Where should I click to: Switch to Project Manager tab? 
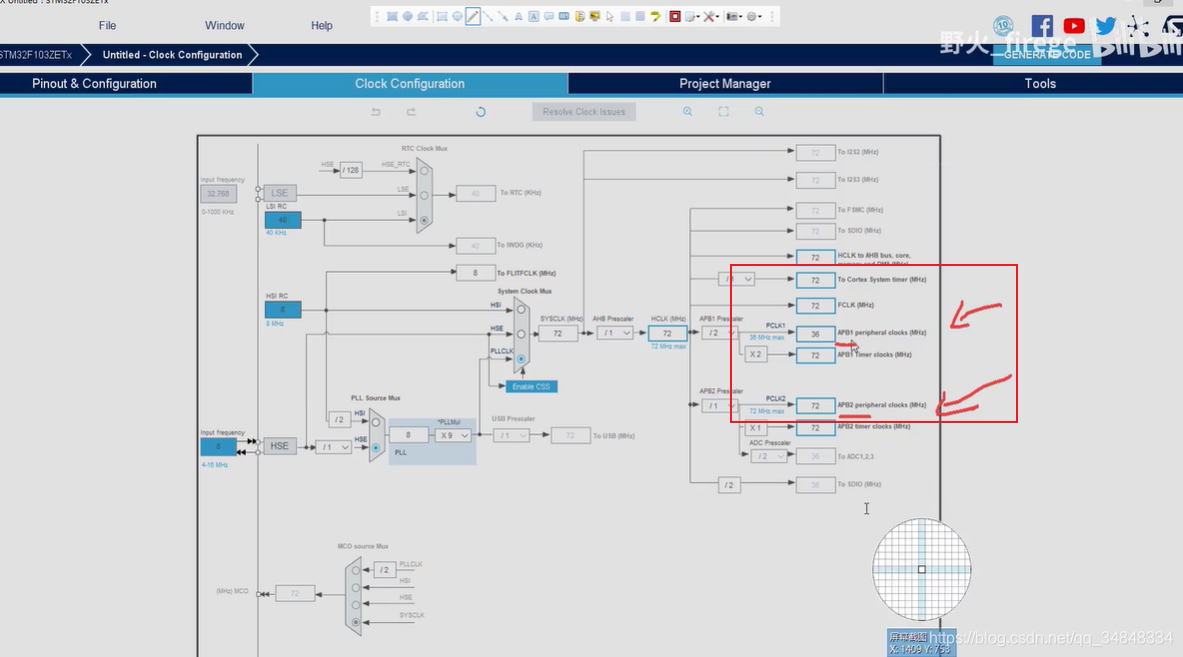pos(725,84)
